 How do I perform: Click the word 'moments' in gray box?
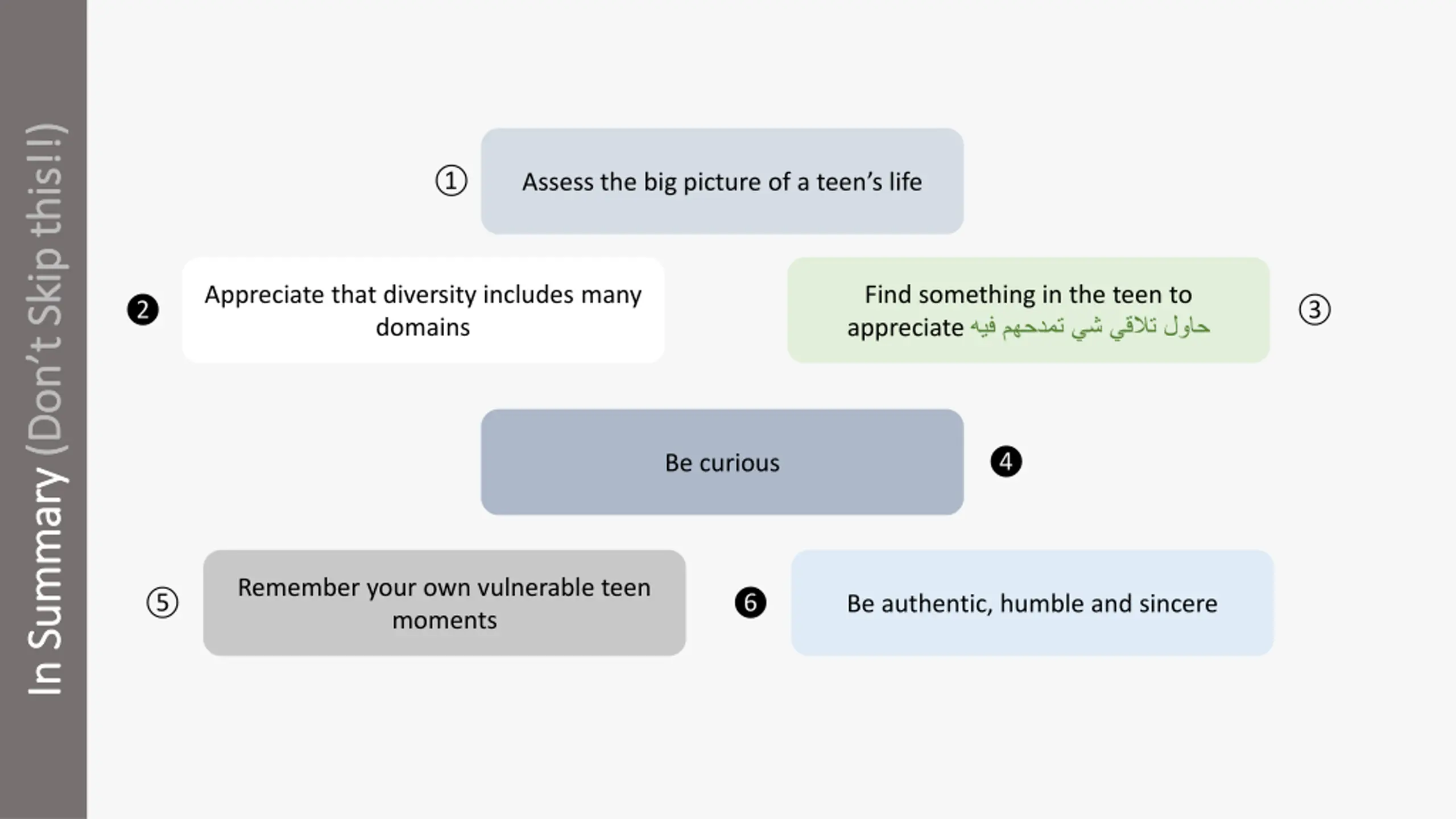(x=444, y=620)
